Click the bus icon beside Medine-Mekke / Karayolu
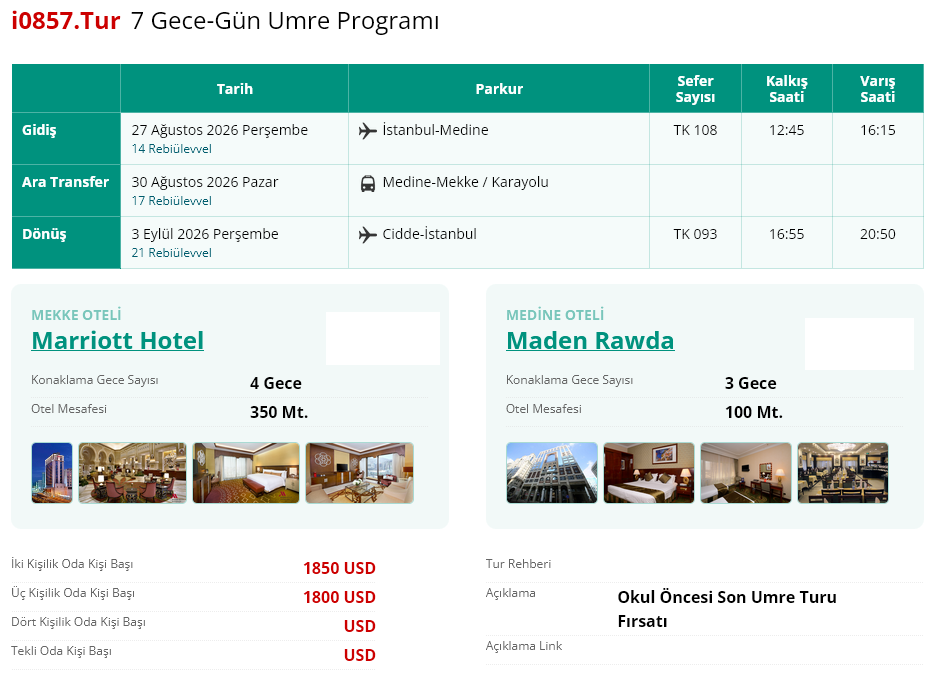This screenshot has height=677, width=937. (x=368, y=183)
